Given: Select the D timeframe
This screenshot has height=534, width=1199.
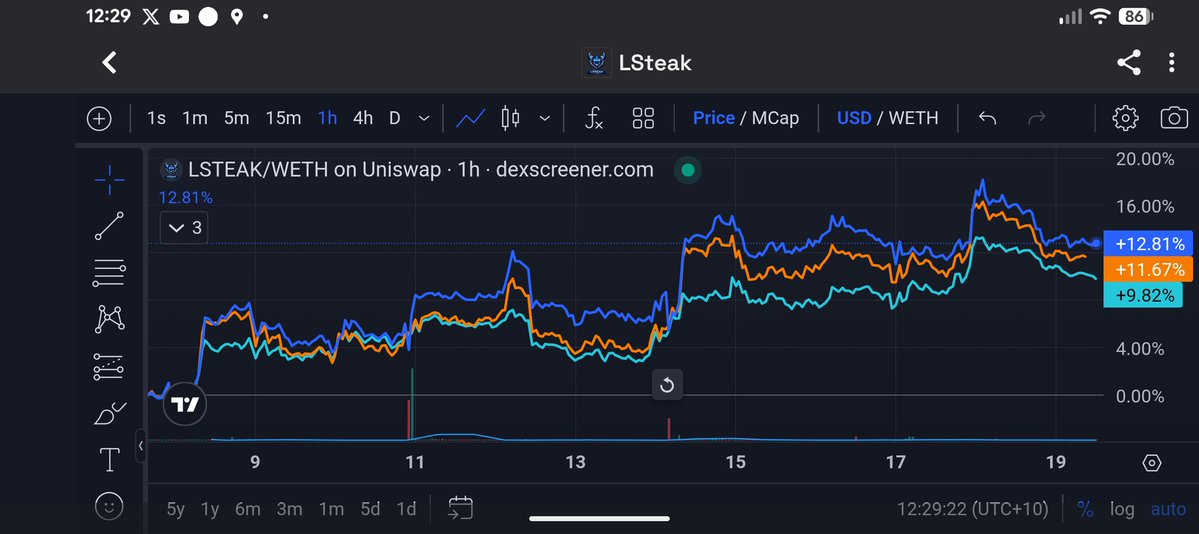Looking at the screenshot, I should [x=395, y=119].
